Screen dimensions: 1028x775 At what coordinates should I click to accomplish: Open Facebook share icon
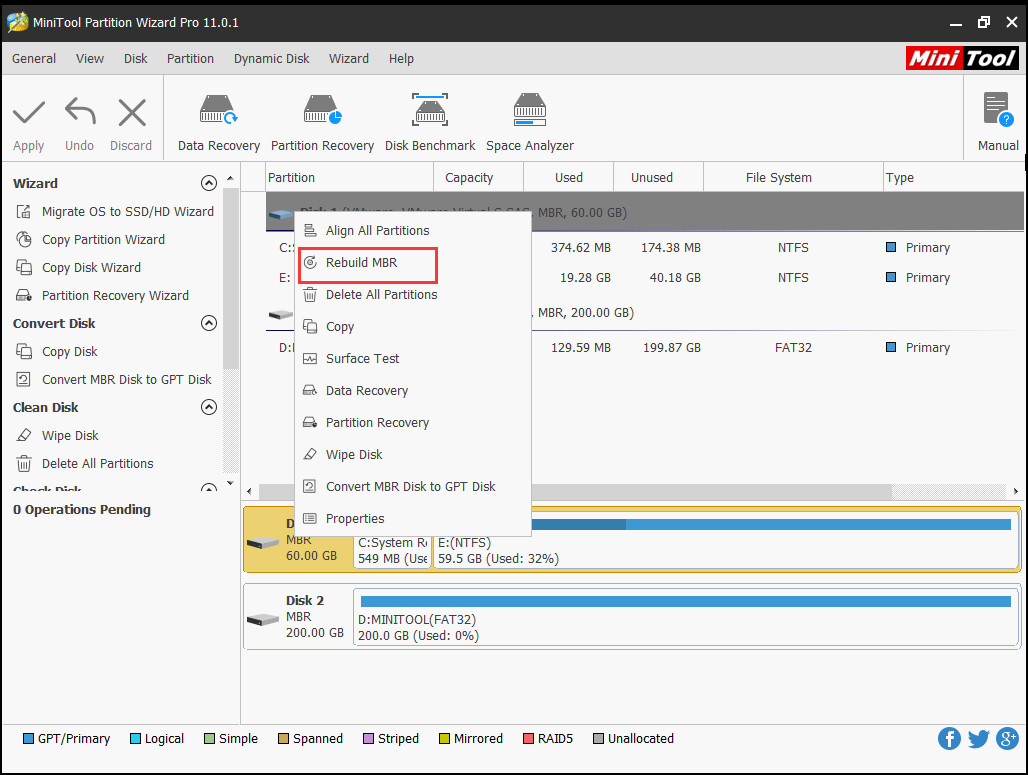(x=949, y=738)
